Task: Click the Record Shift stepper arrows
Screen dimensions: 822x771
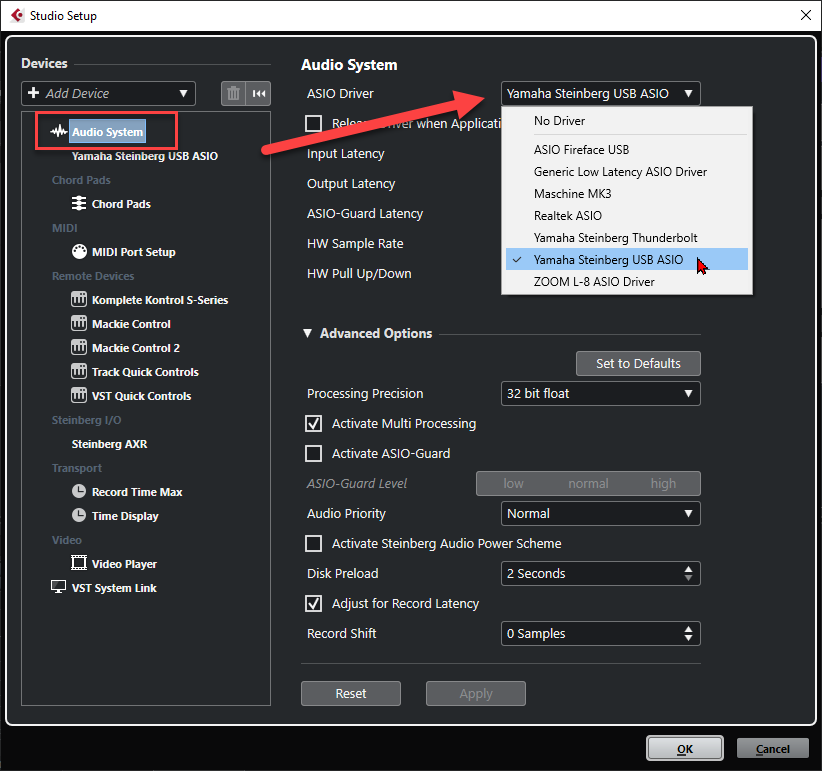Action: (x=688, y=634)
